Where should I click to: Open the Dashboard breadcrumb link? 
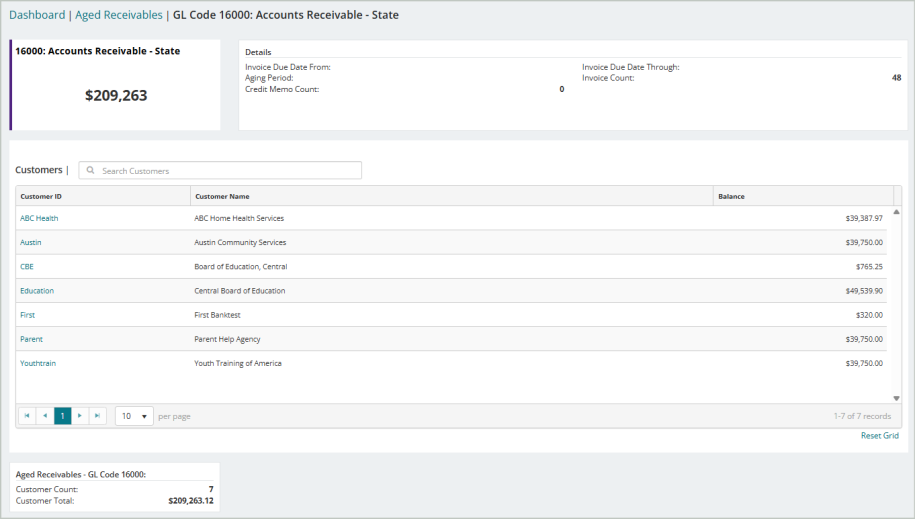pyautogui.click(x=37, y=15)
